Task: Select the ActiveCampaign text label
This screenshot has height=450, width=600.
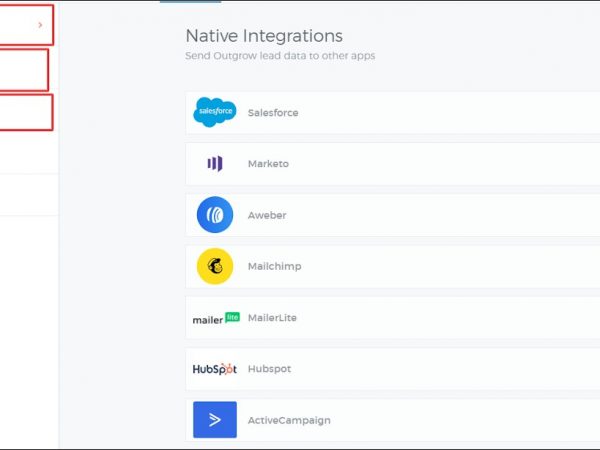Action: tap(289, 421)
